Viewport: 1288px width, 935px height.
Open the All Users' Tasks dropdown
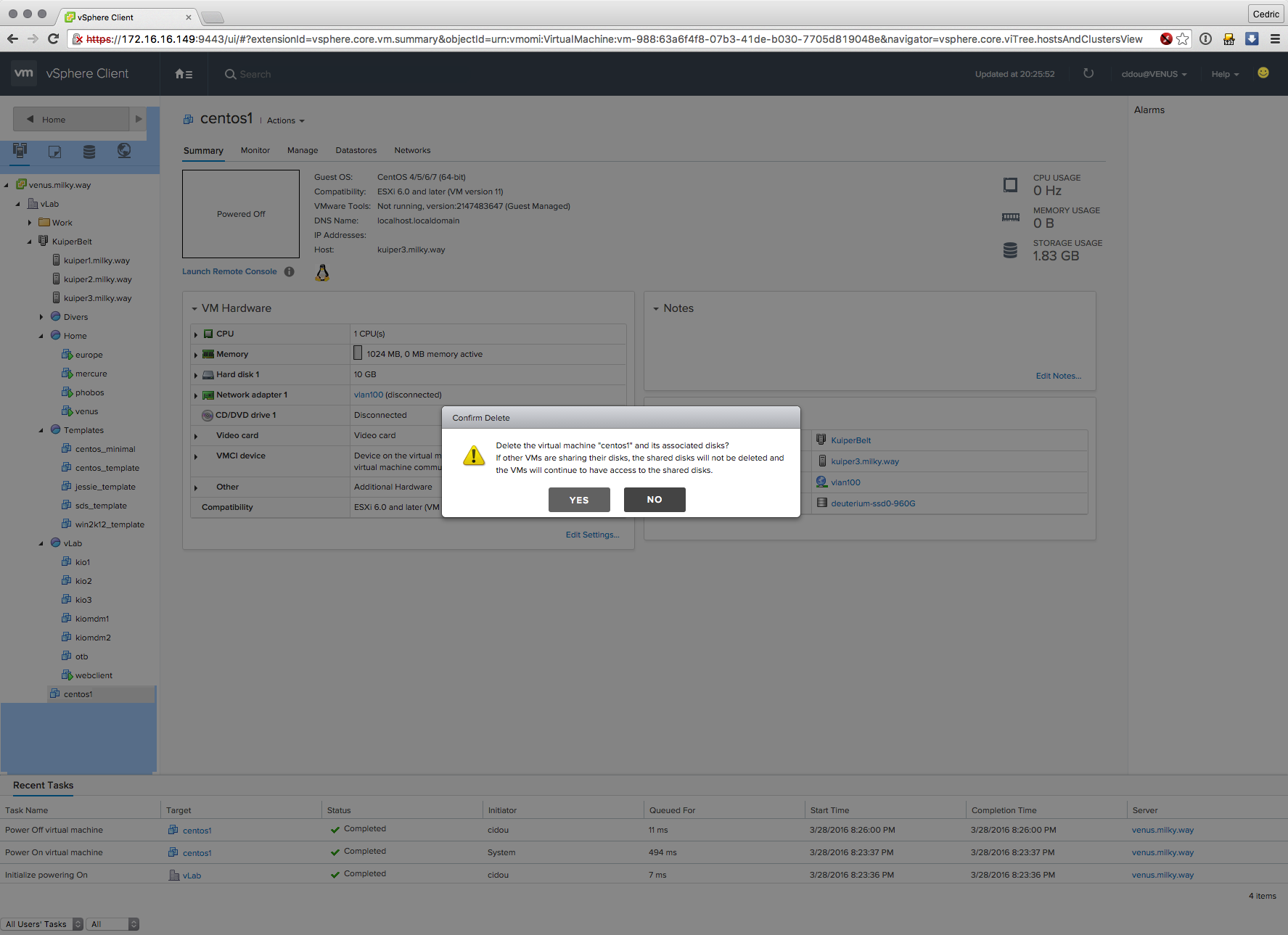click(43, 924)
